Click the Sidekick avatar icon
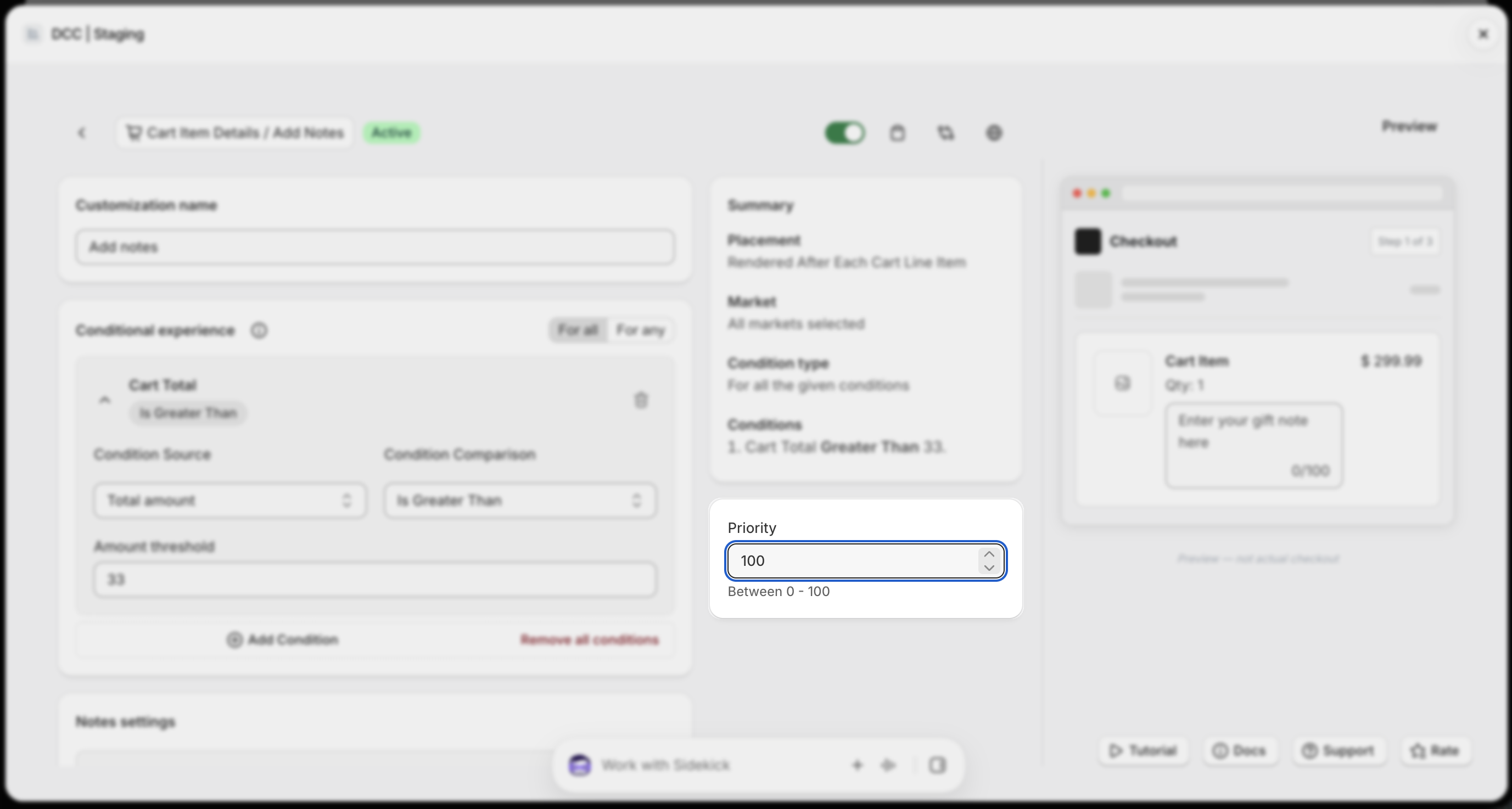This screenshot has width=1512, height=809. [580, 765]
